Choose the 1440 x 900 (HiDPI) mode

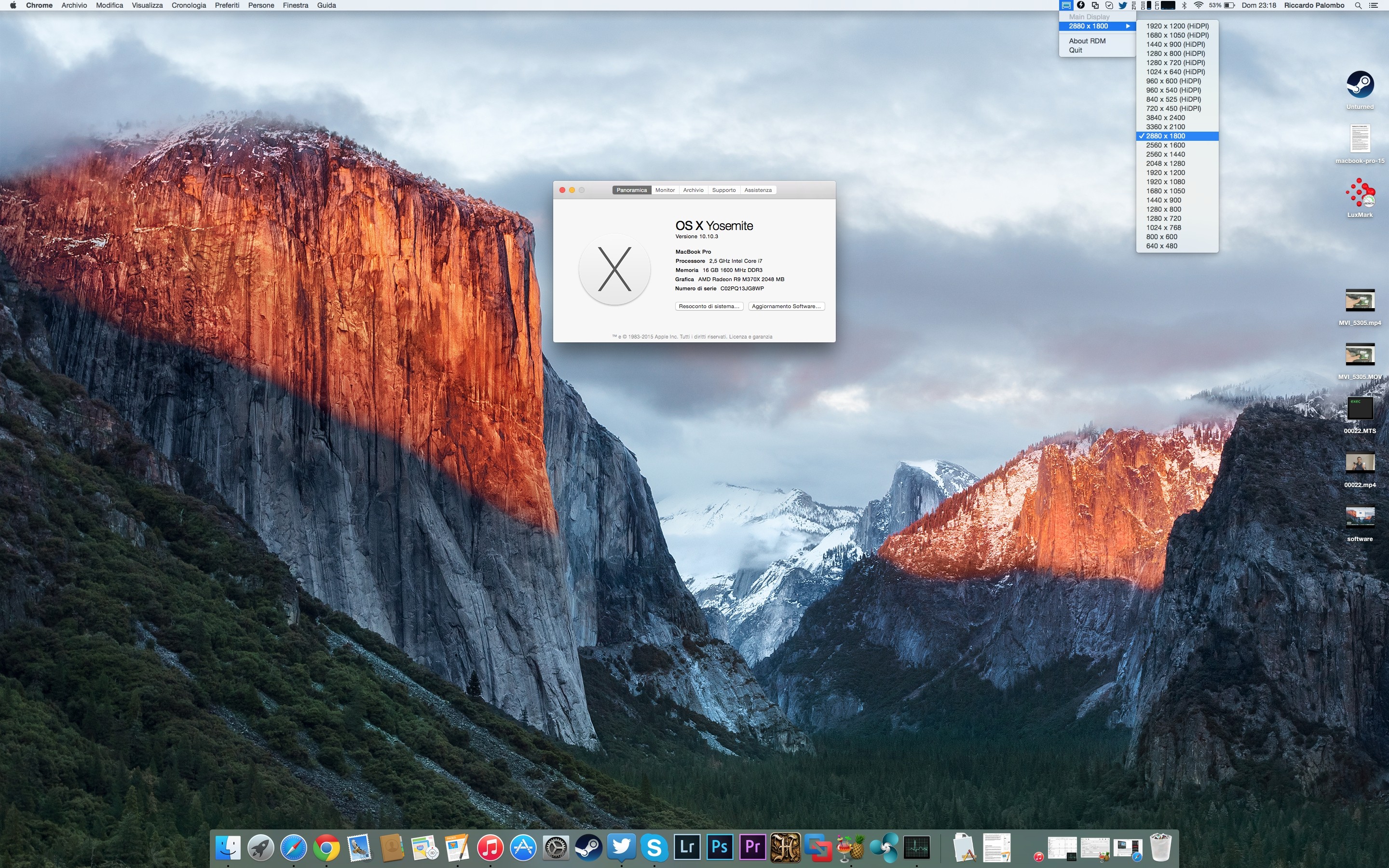[x=1175, y=44]
